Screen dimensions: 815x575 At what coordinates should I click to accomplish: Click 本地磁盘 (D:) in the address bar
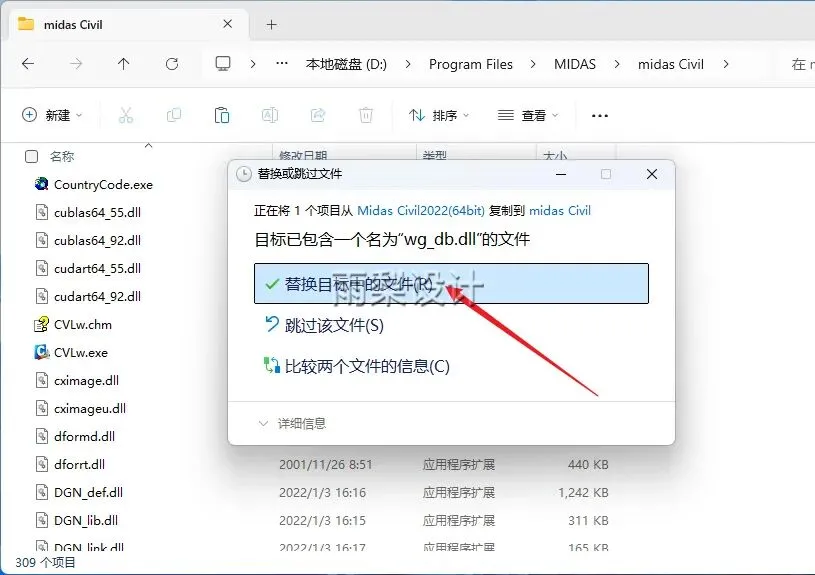pos(346,64)
